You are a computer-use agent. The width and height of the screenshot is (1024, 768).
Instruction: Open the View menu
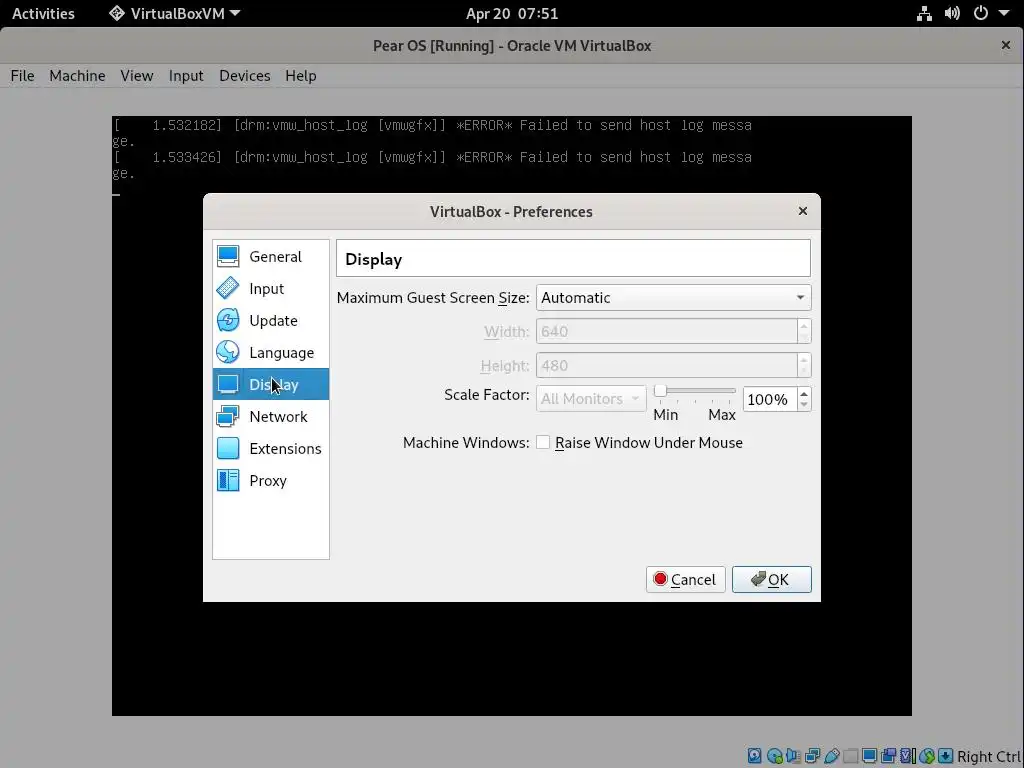tap(136, 76)
